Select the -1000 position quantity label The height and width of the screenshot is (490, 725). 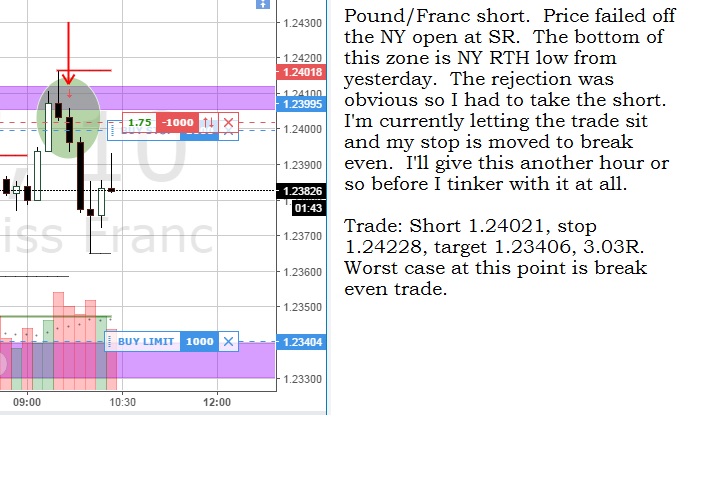point(178,122)
